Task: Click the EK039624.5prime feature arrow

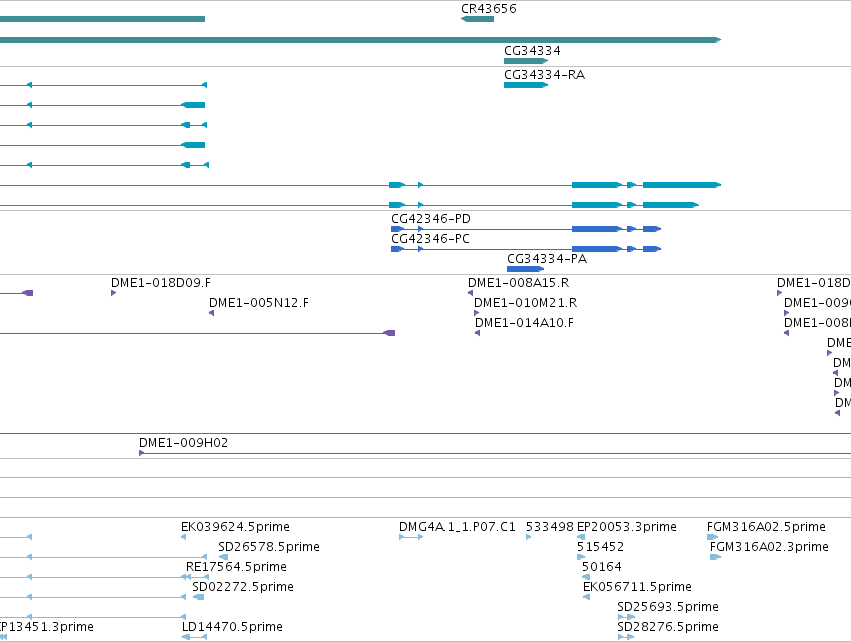Action: (183, 537)
